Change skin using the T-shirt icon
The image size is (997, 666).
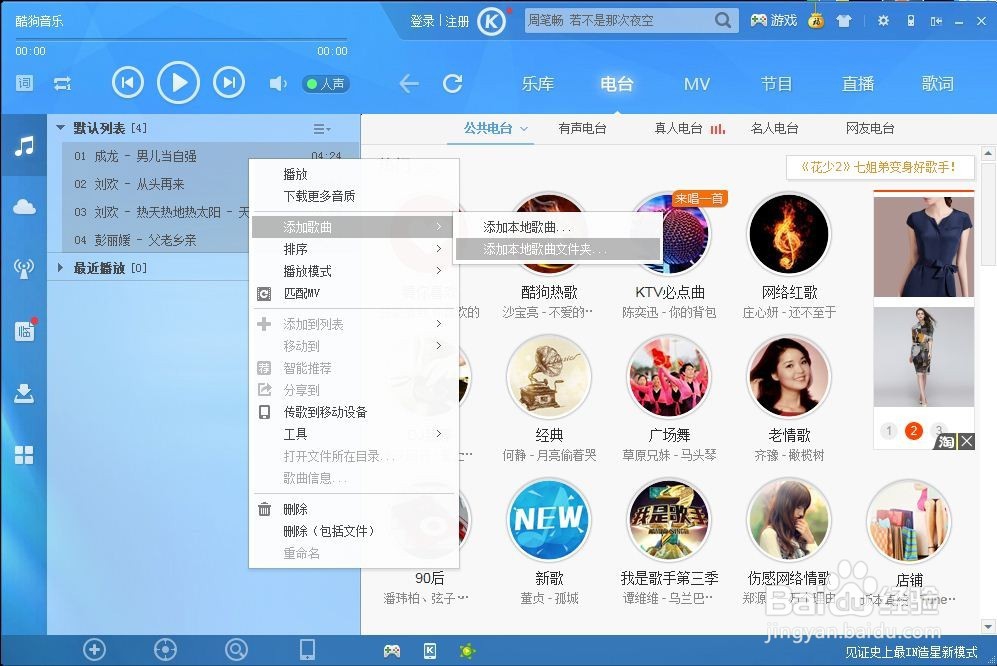(x=844, y=20)
